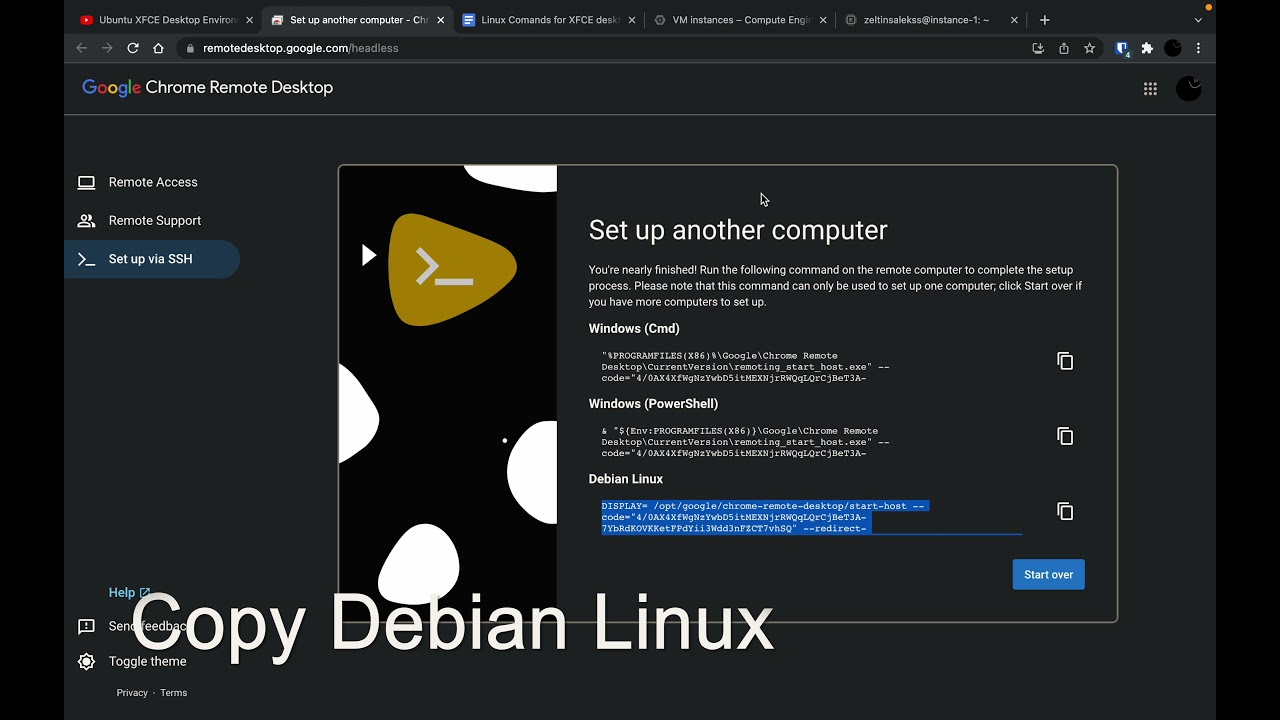This screenshot has width=1280, height=720.
Task: Select Set up via SSH
Action: (152, 259)
